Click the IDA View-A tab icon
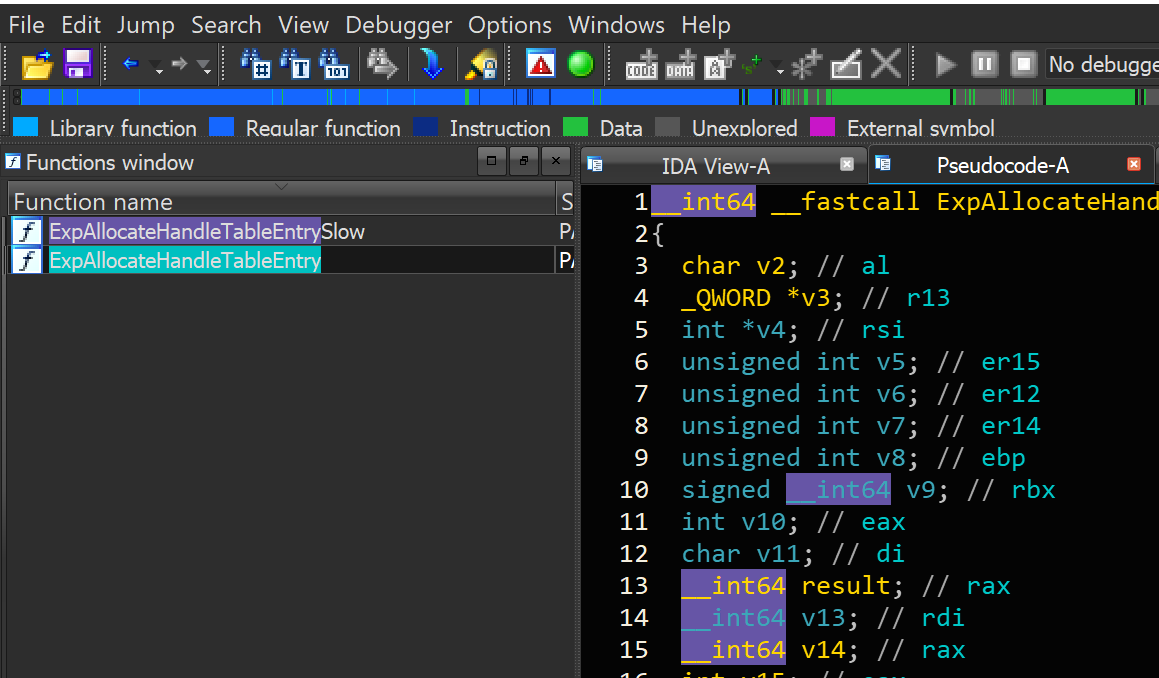This screenshot has width=1159, height=678. (595, 164)
